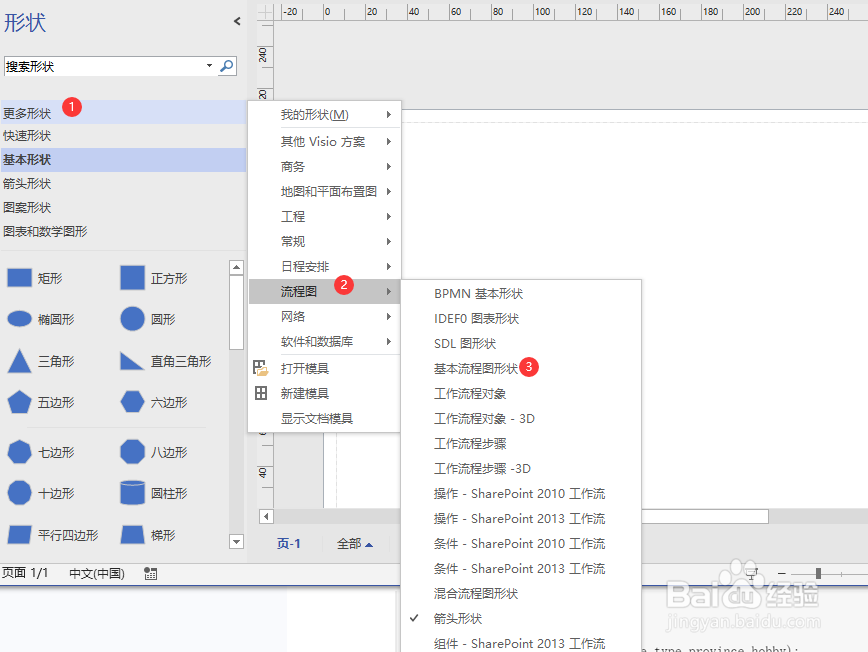Select IDEF0 图表形状 stencil

click(x=521, y=319)
